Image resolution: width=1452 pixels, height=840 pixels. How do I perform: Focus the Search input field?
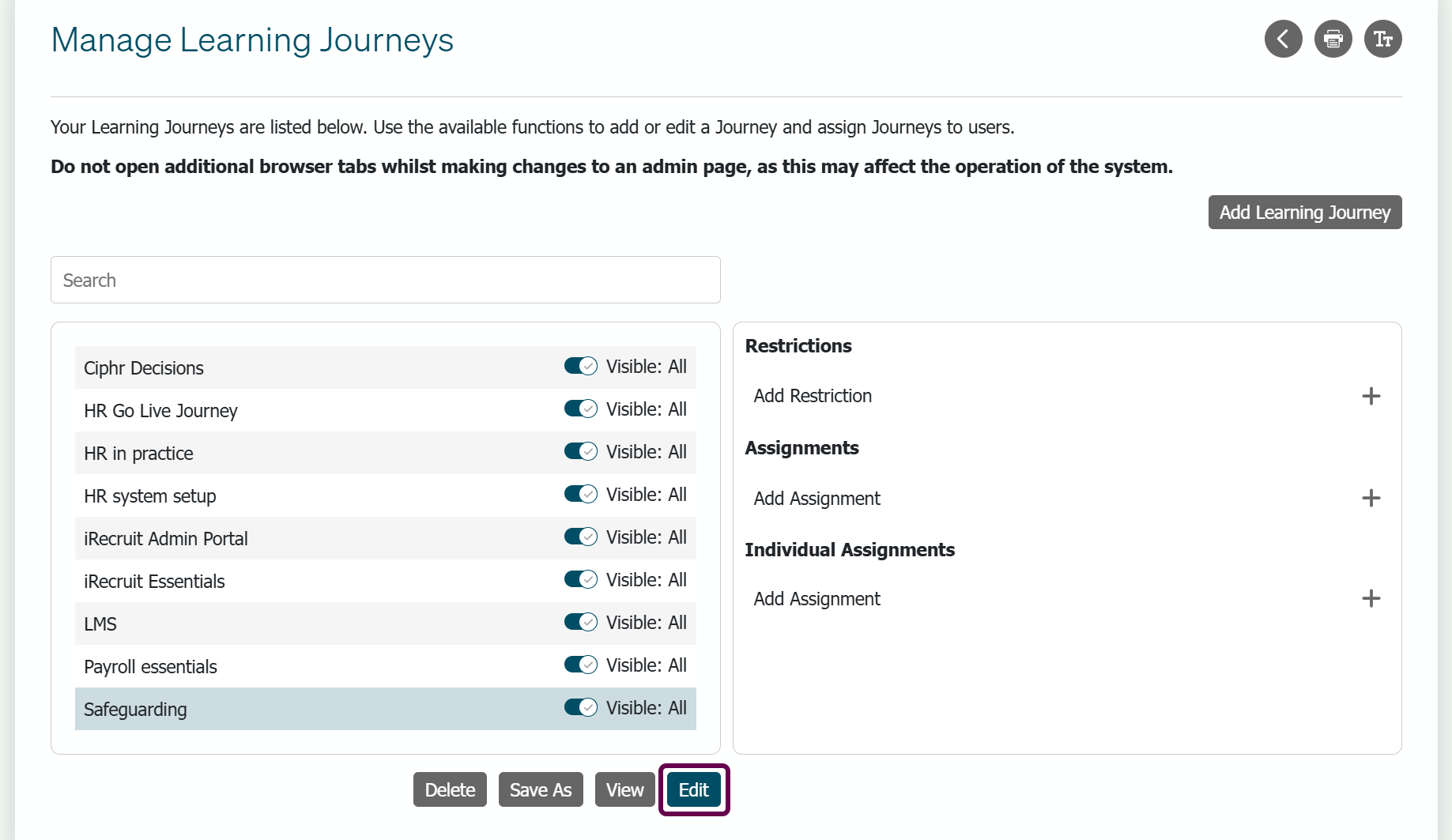pos(386,280)
